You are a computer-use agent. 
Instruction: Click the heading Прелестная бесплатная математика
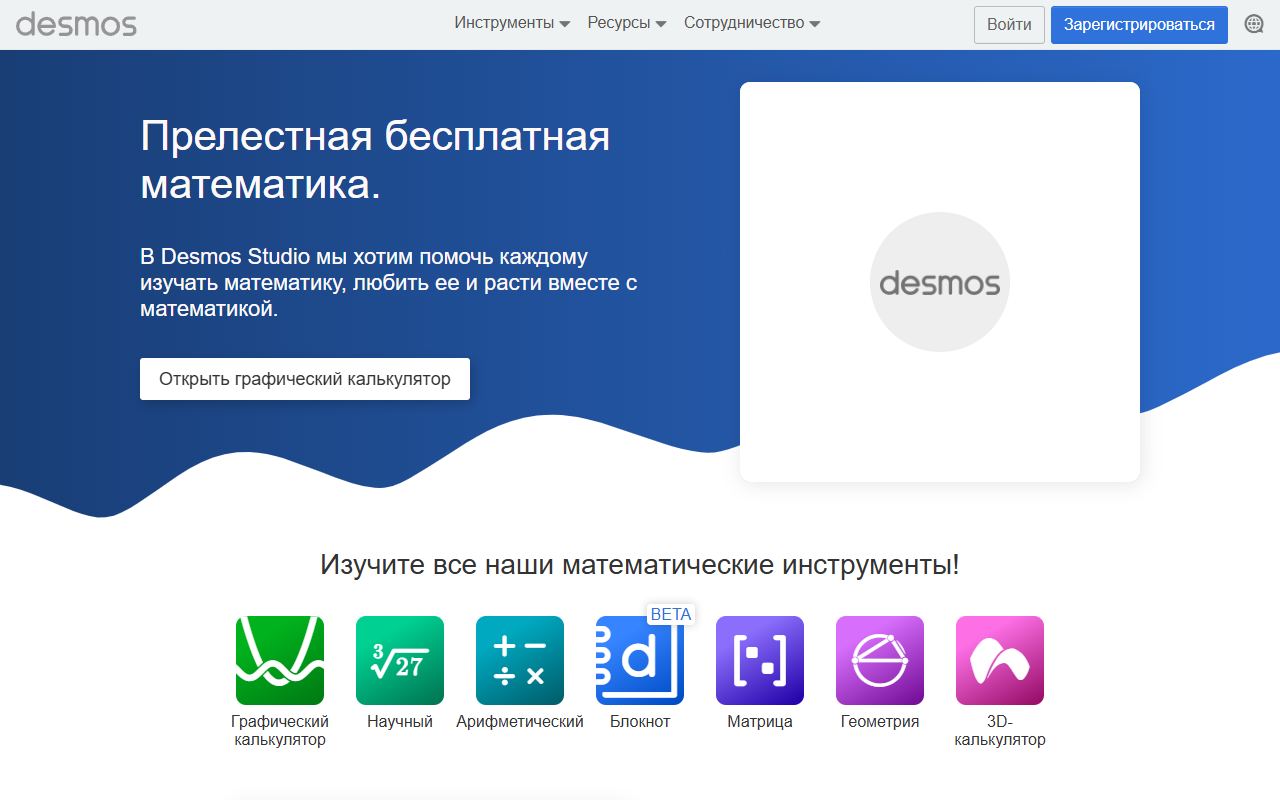pos(375,160)
